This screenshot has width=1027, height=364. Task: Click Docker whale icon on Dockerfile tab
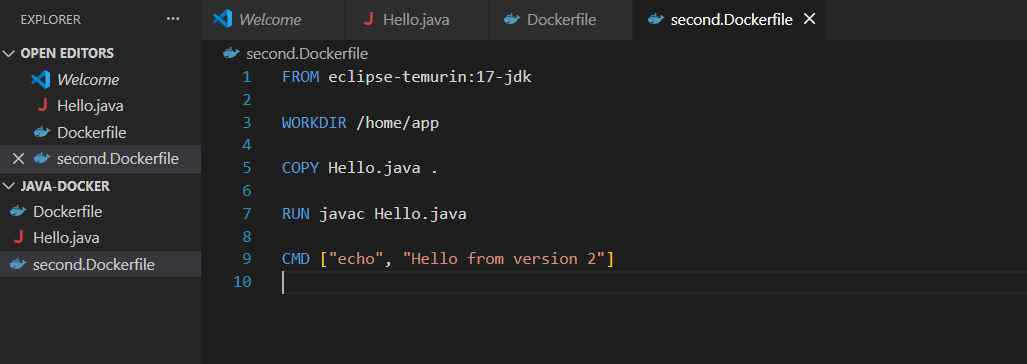(512, 20)
